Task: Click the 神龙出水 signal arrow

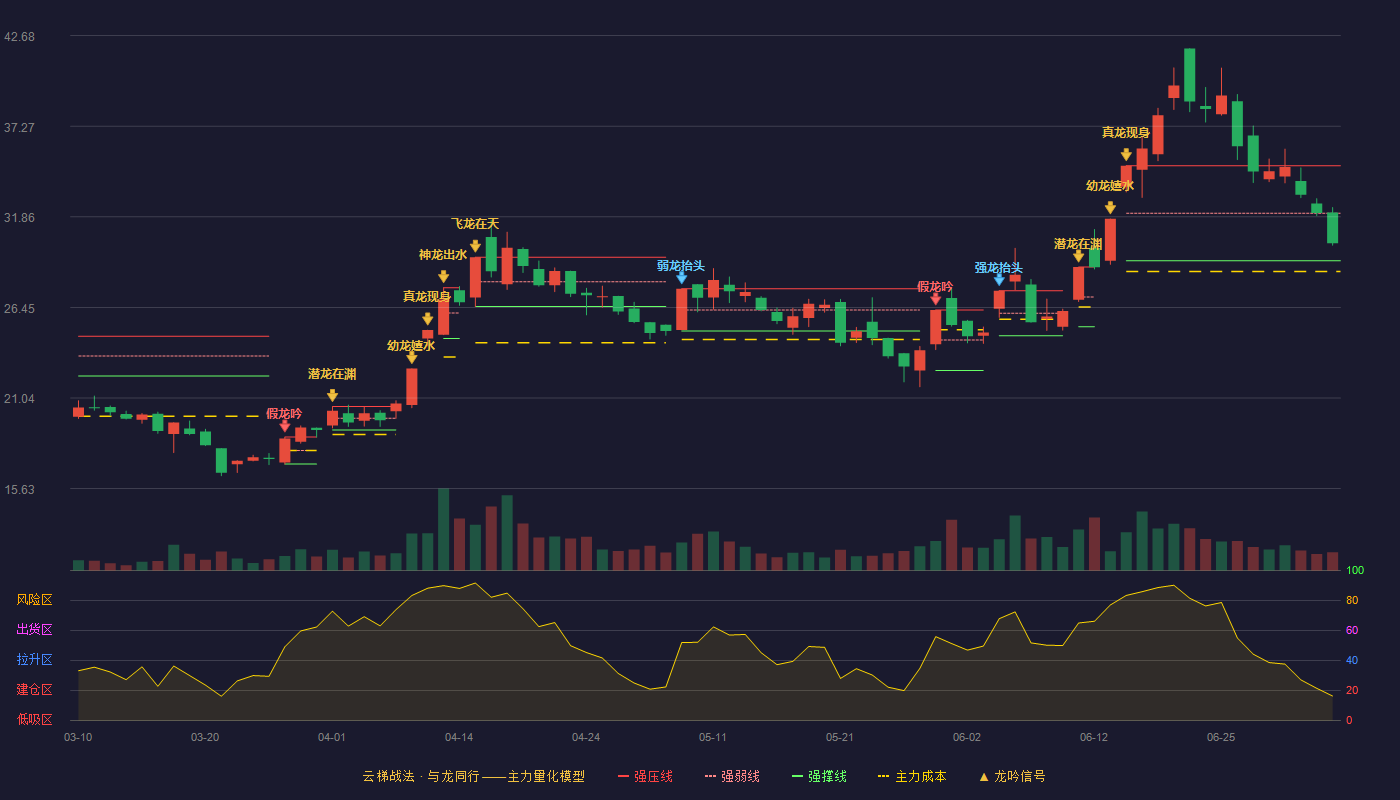Action: (443, 277)
